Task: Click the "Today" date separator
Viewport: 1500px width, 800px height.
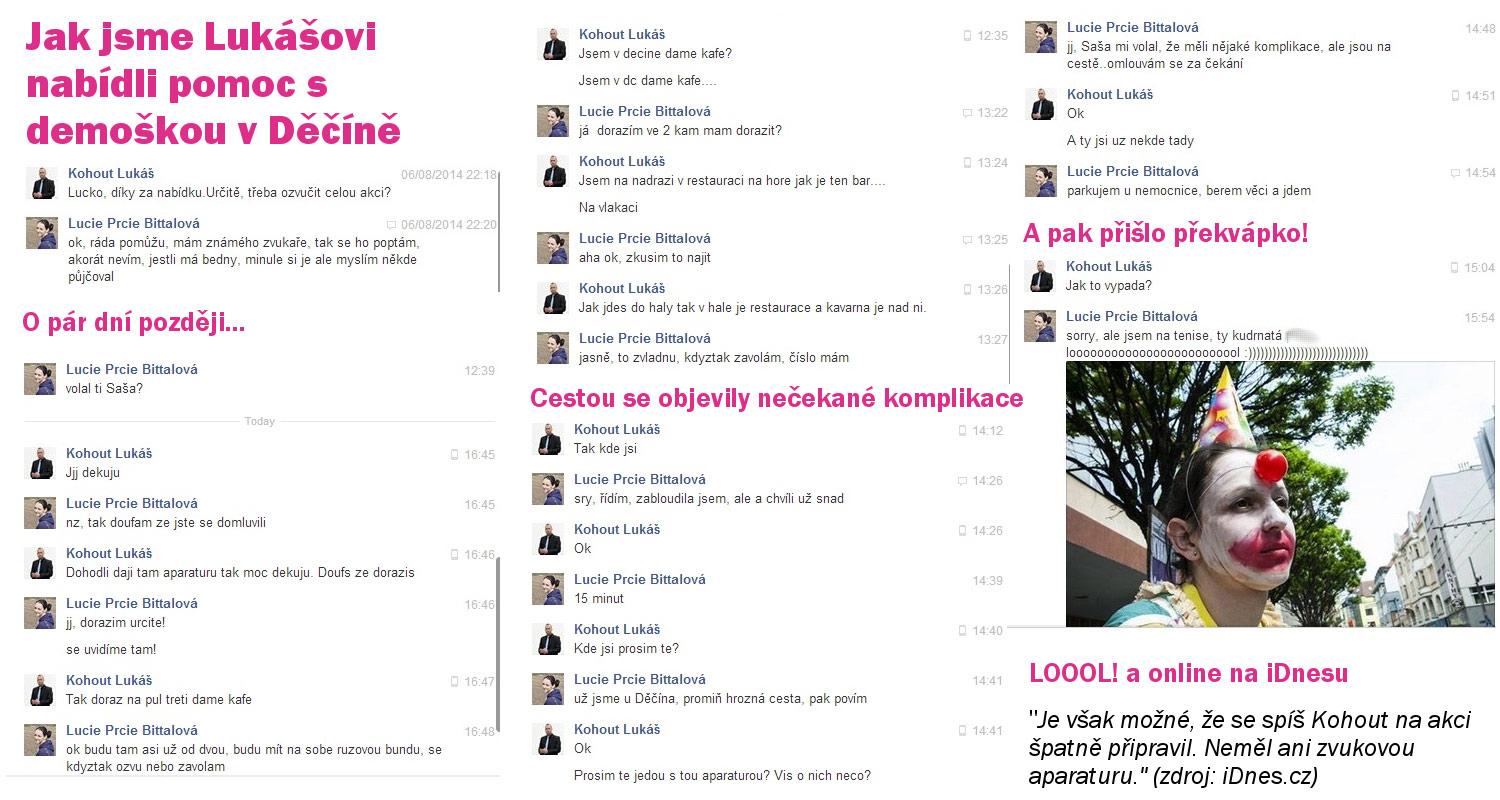Action: [260, 421]
